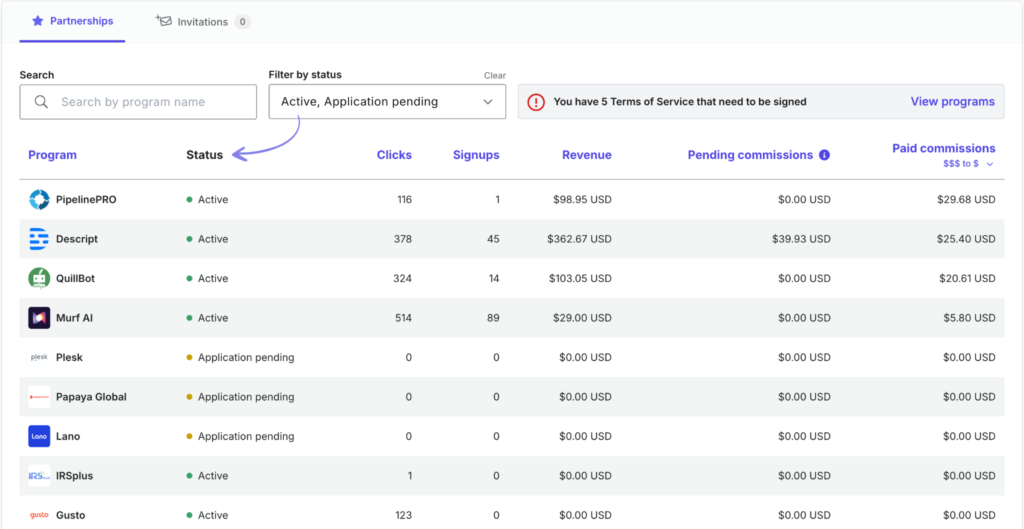The width and height of the screenshot is (1024, 529).
Task: Open the Partnerships tab
Action: [x=72, y=22]
